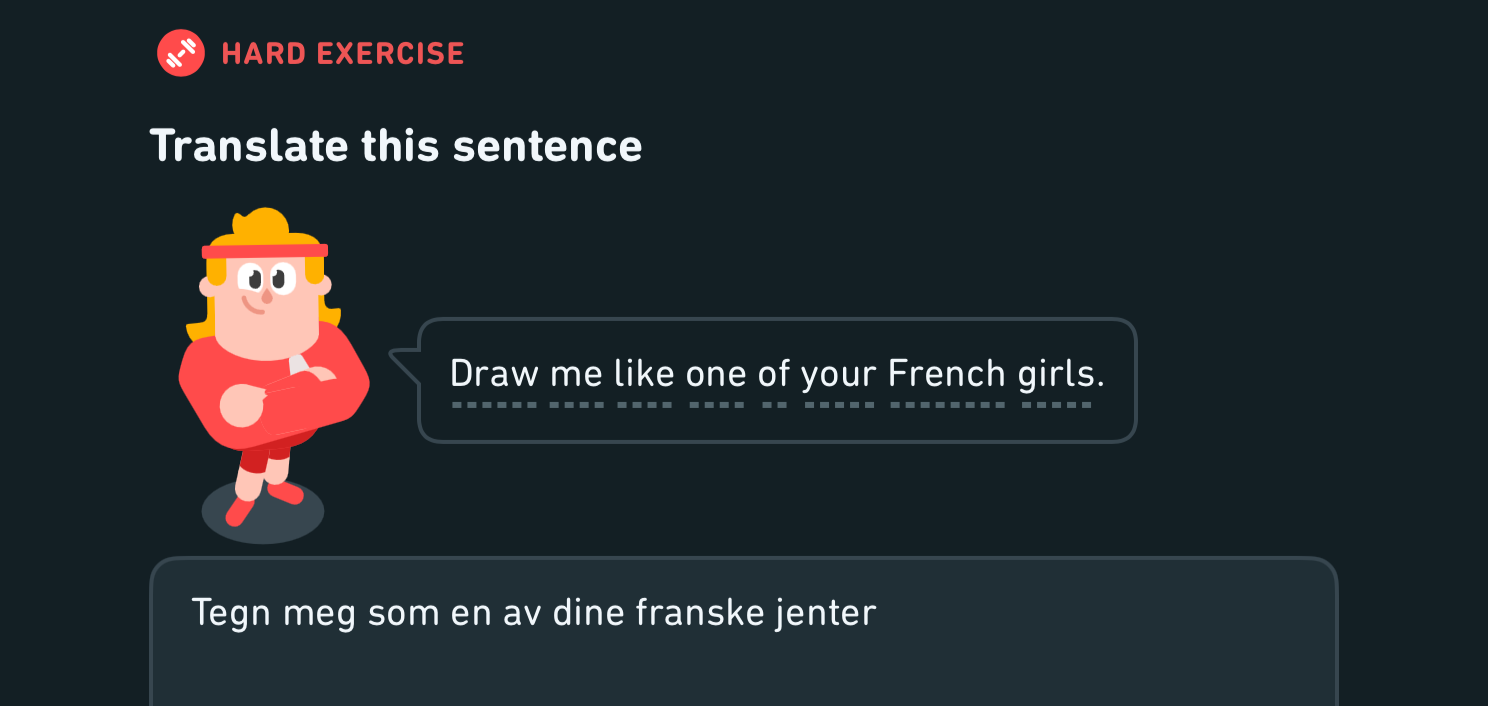Screen dimensions: 1488x706
Task: Reveal hint for the word 'like'
Action: pos(646,375)
